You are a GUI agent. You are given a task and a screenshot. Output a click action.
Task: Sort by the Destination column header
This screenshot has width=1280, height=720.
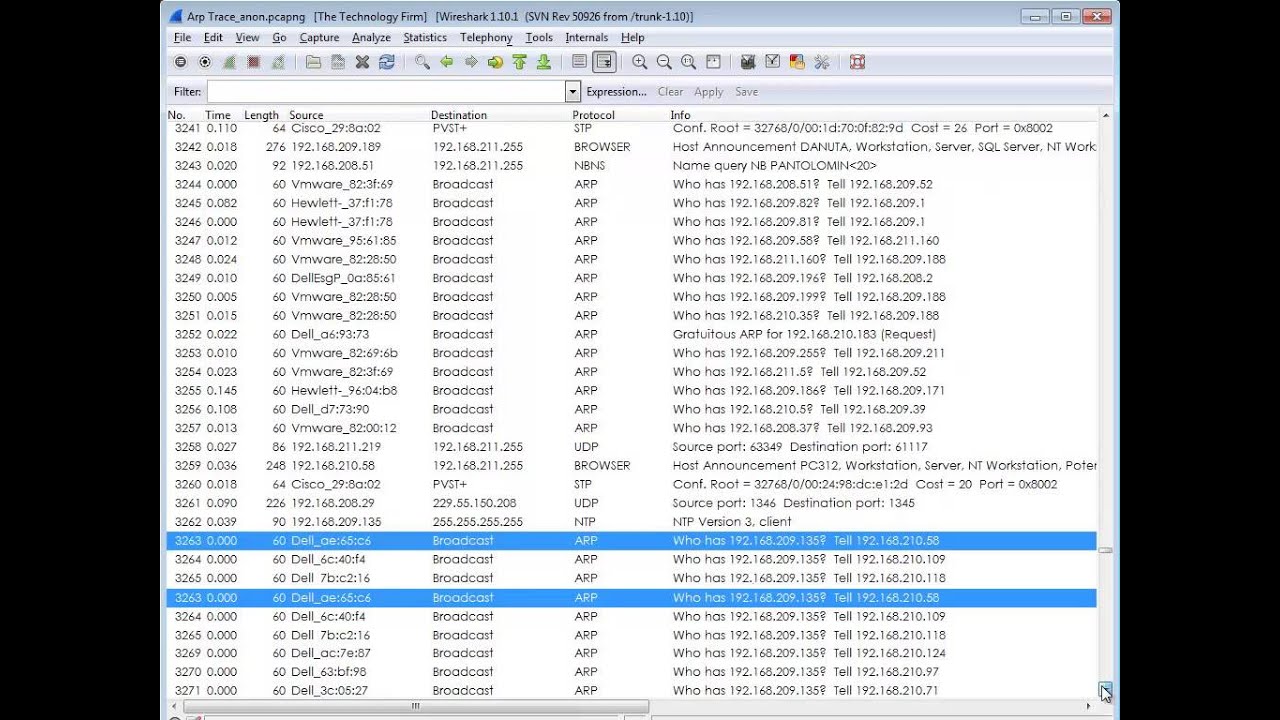(x=459, y=115)
